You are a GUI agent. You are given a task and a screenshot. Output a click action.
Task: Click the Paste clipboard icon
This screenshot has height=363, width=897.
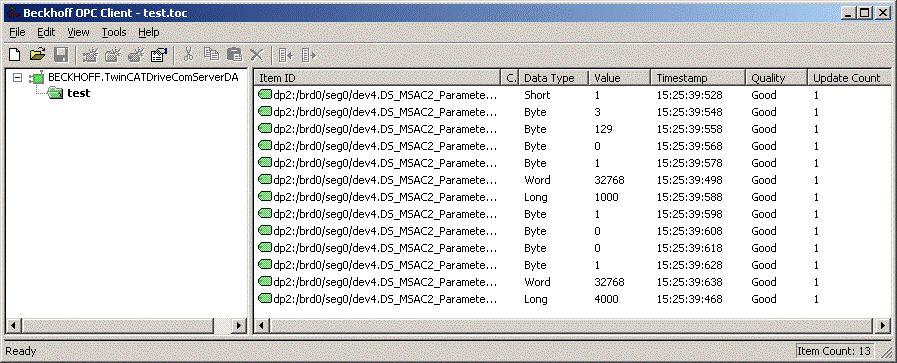pos(235,55)
